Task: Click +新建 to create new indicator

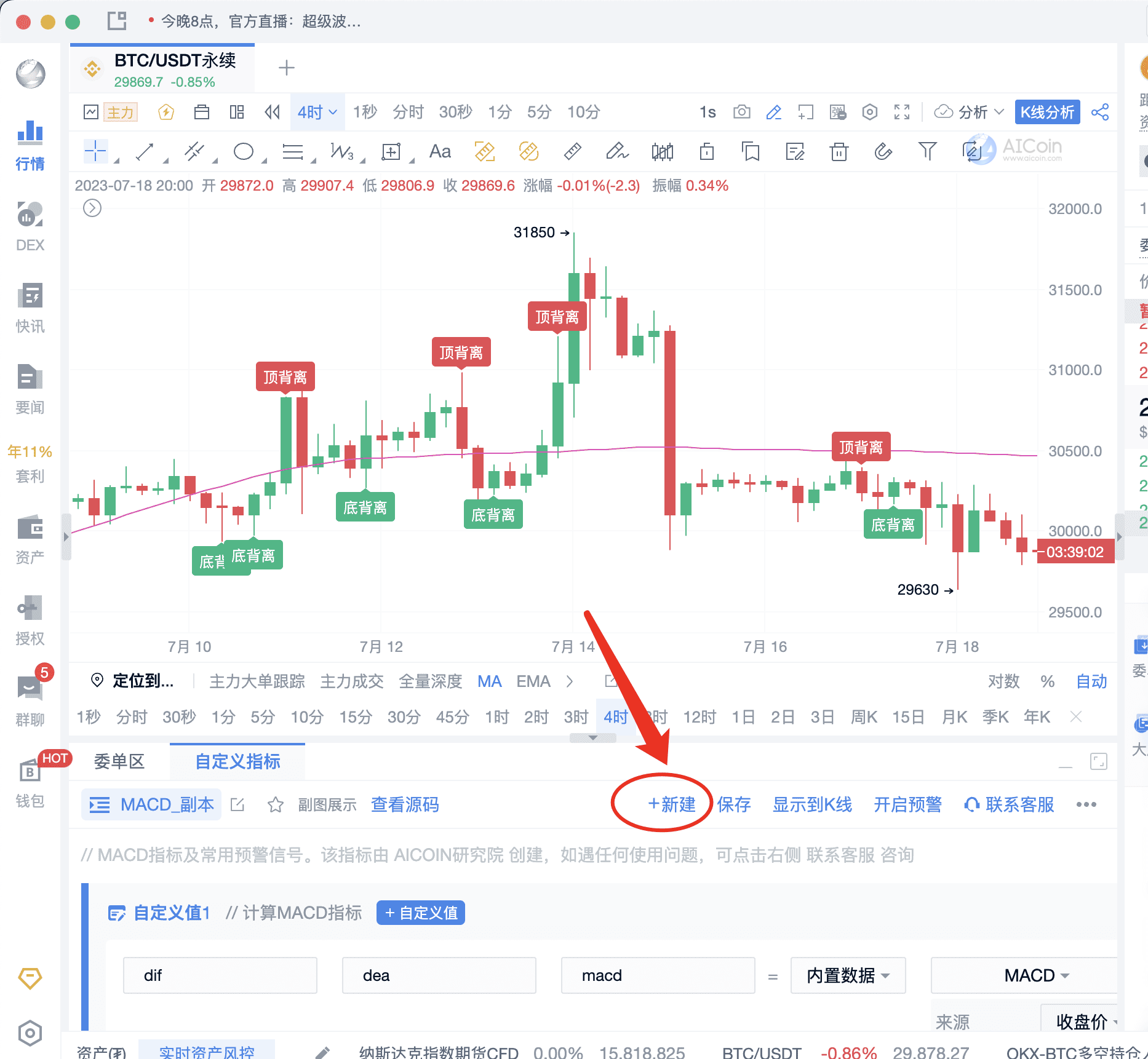Action: pos(672,804)
